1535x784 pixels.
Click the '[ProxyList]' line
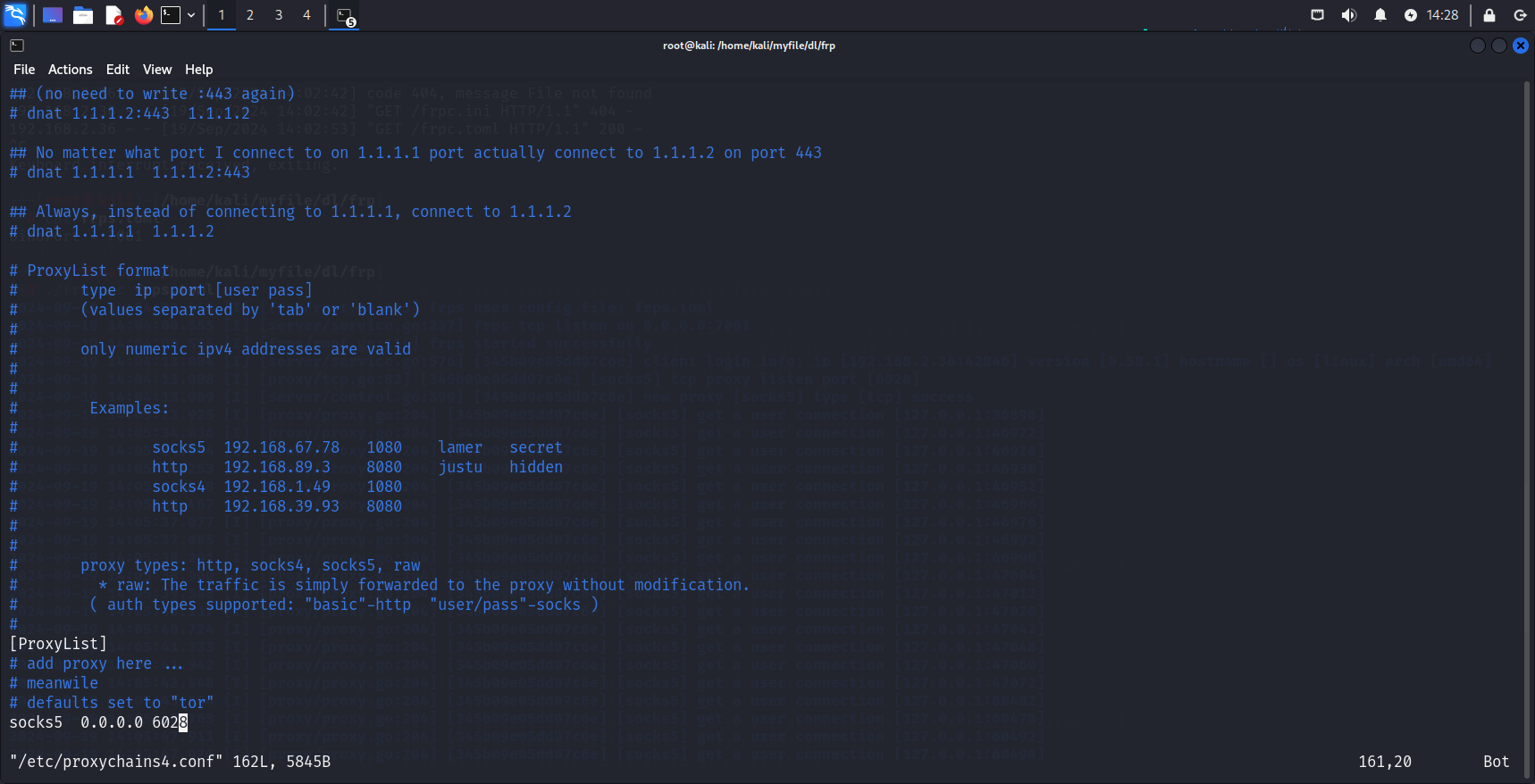pos(58,644)
